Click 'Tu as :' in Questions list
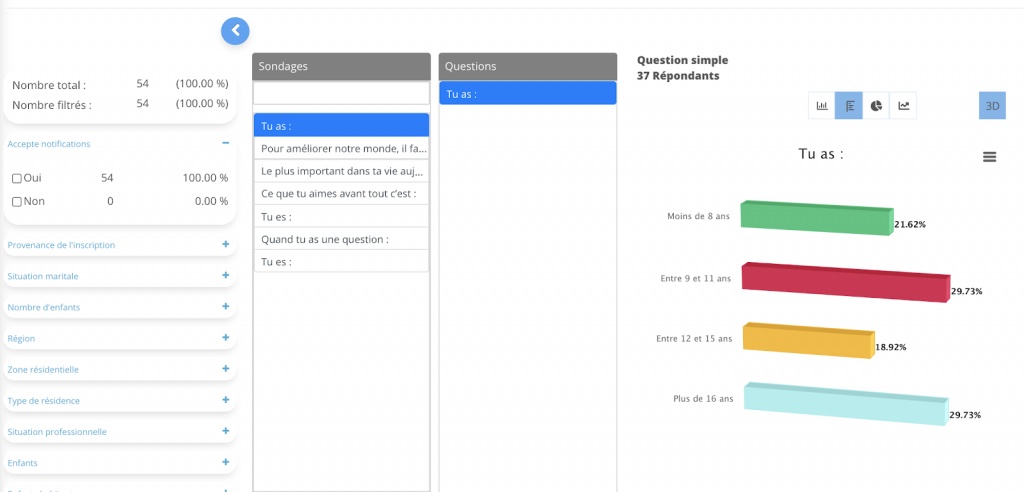1024x492 pixels. (527, 94)
